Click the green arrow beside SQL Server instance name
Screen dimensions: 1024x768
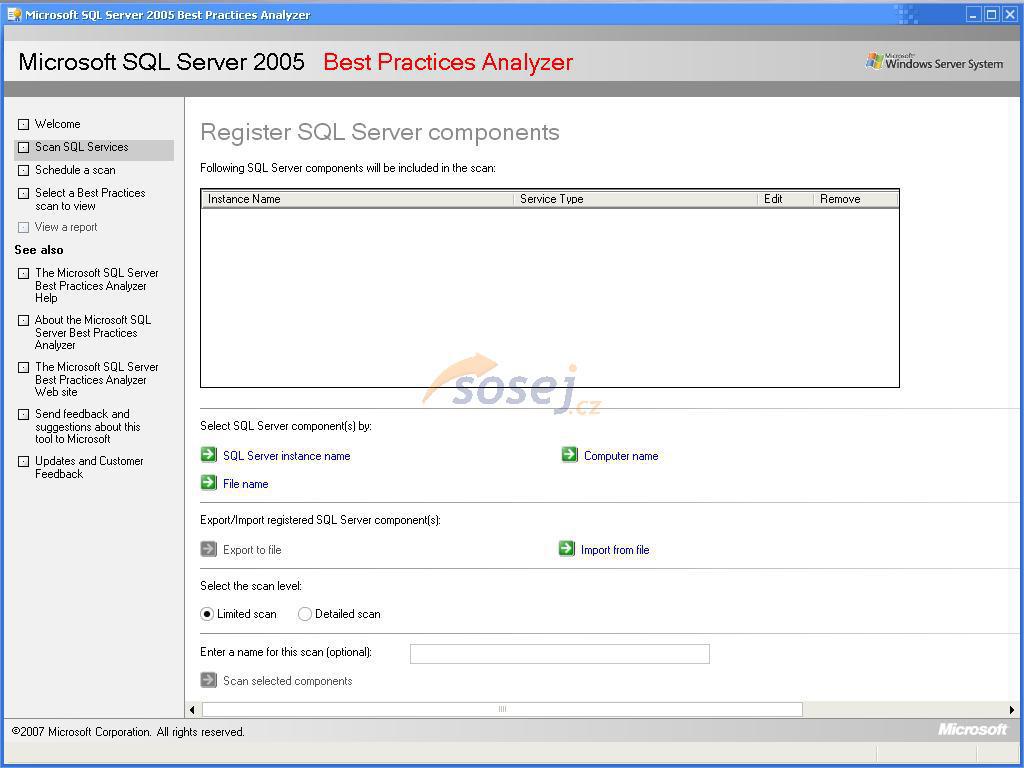click(208, 455)
